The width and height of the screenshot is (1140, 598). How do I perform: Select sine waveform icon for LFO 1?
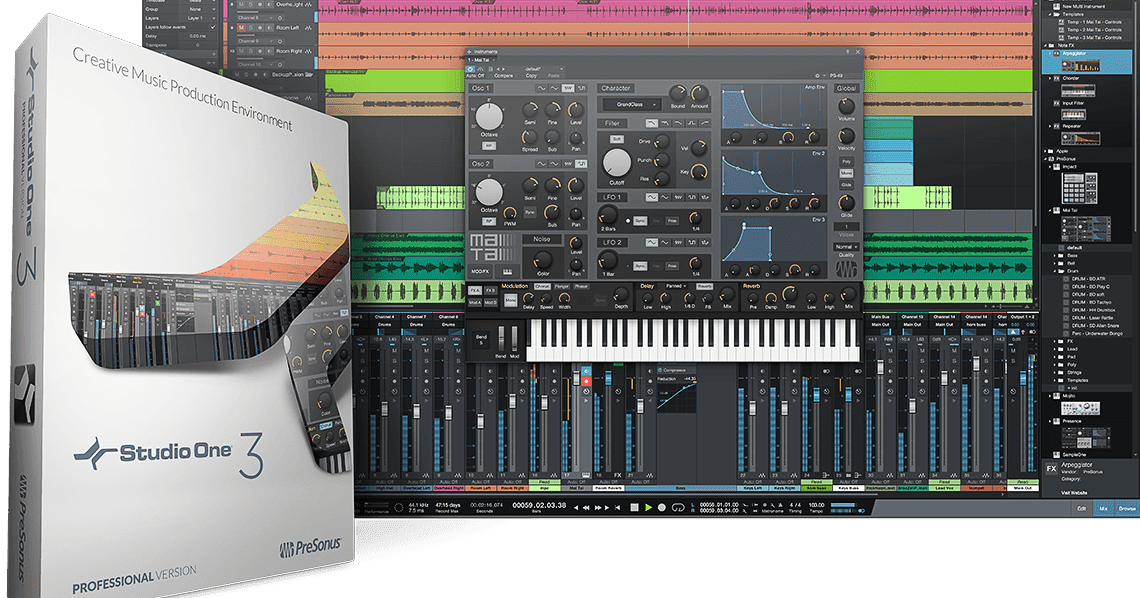[x=651, y=198]
